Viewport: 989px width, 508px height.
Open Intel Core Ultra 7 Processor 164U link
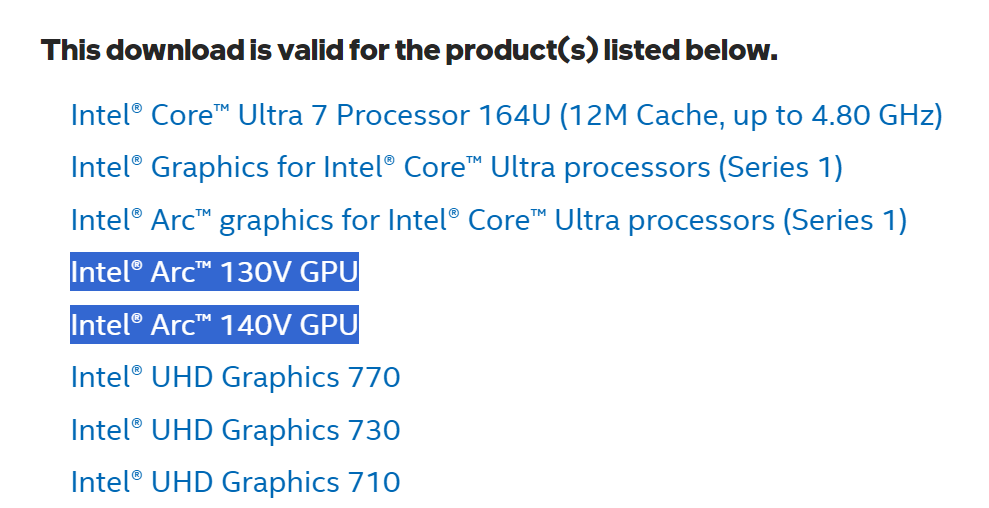tap(300, 115)
